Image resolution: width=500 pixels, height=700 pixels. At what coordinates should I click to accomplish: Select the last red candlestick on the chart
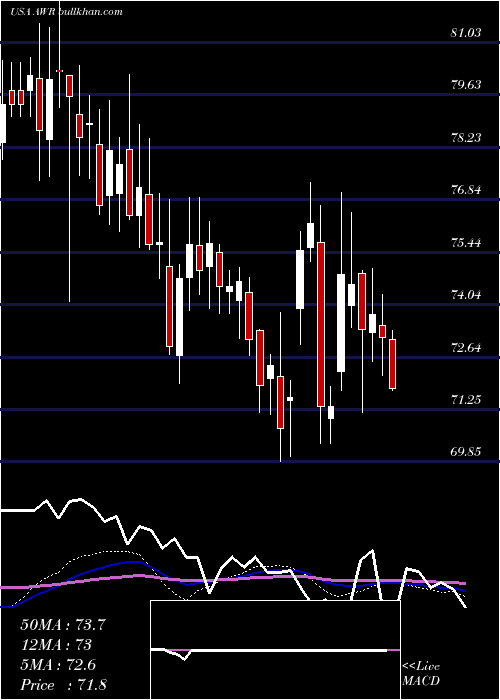click(392, 364)
